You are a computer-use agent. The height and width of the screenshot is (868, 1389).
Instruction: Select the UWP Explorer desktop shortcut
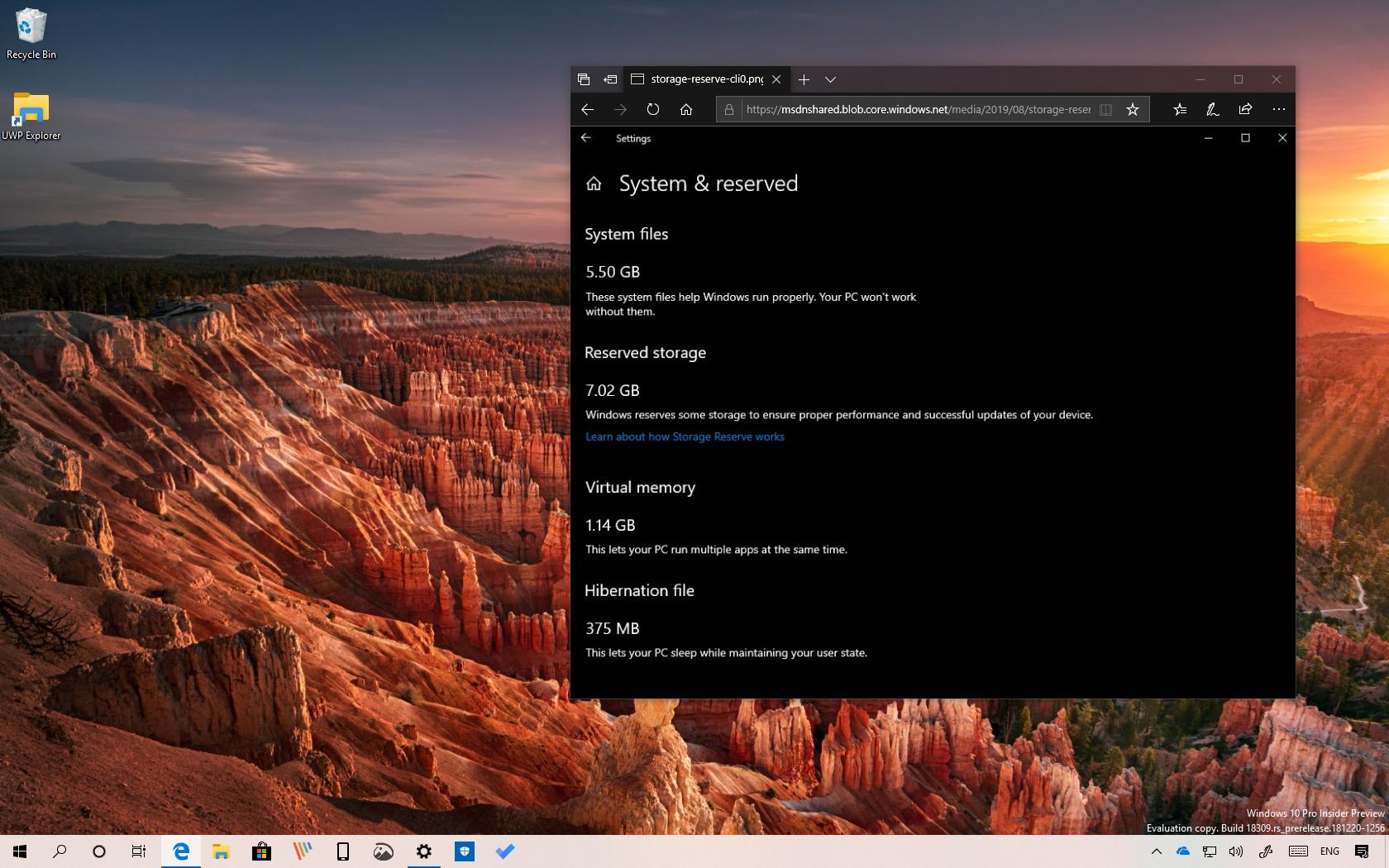[x=31, y=117]
